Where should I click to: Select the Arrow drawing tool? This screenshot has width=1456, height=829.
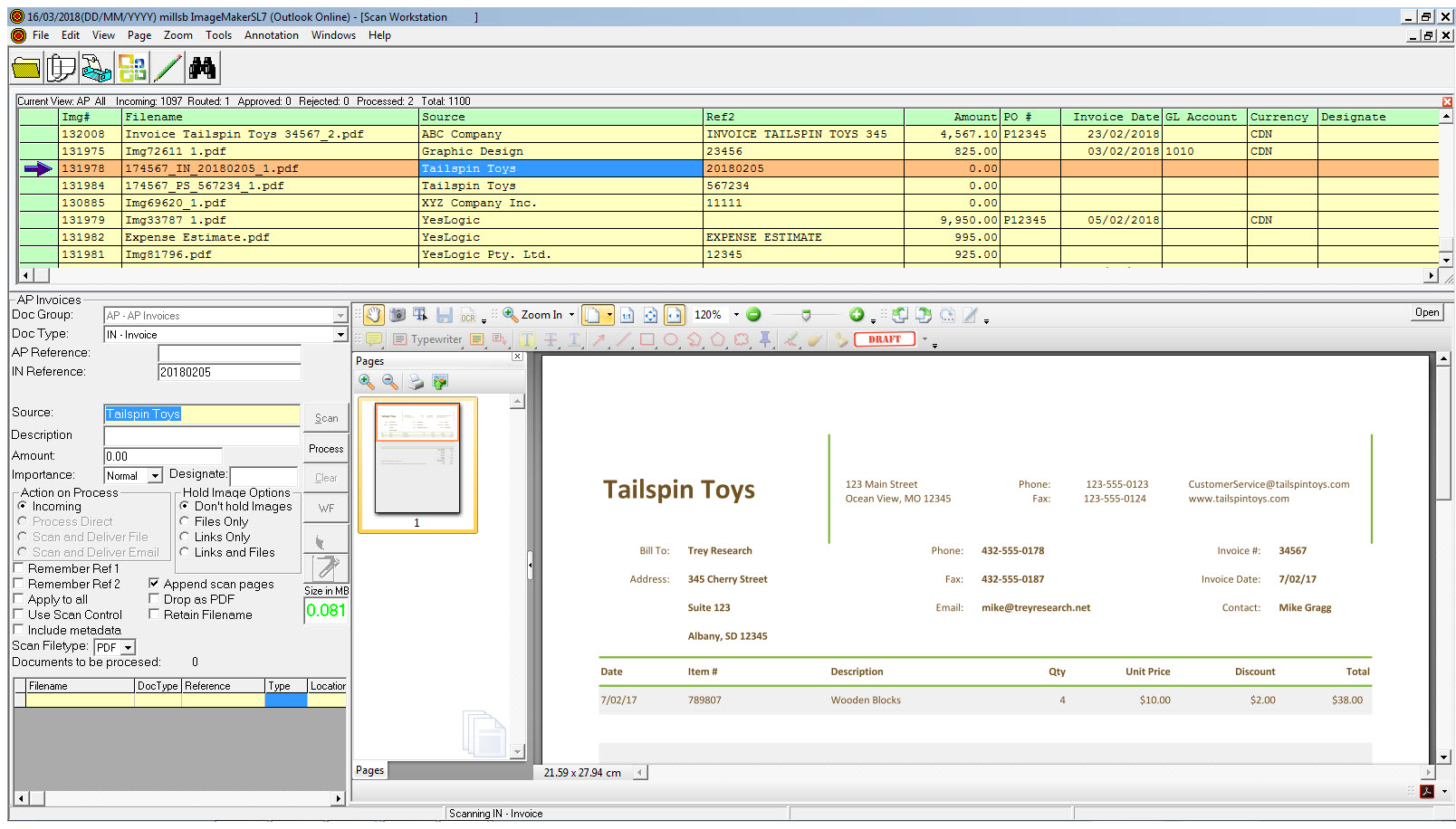(x=599, y=339)
